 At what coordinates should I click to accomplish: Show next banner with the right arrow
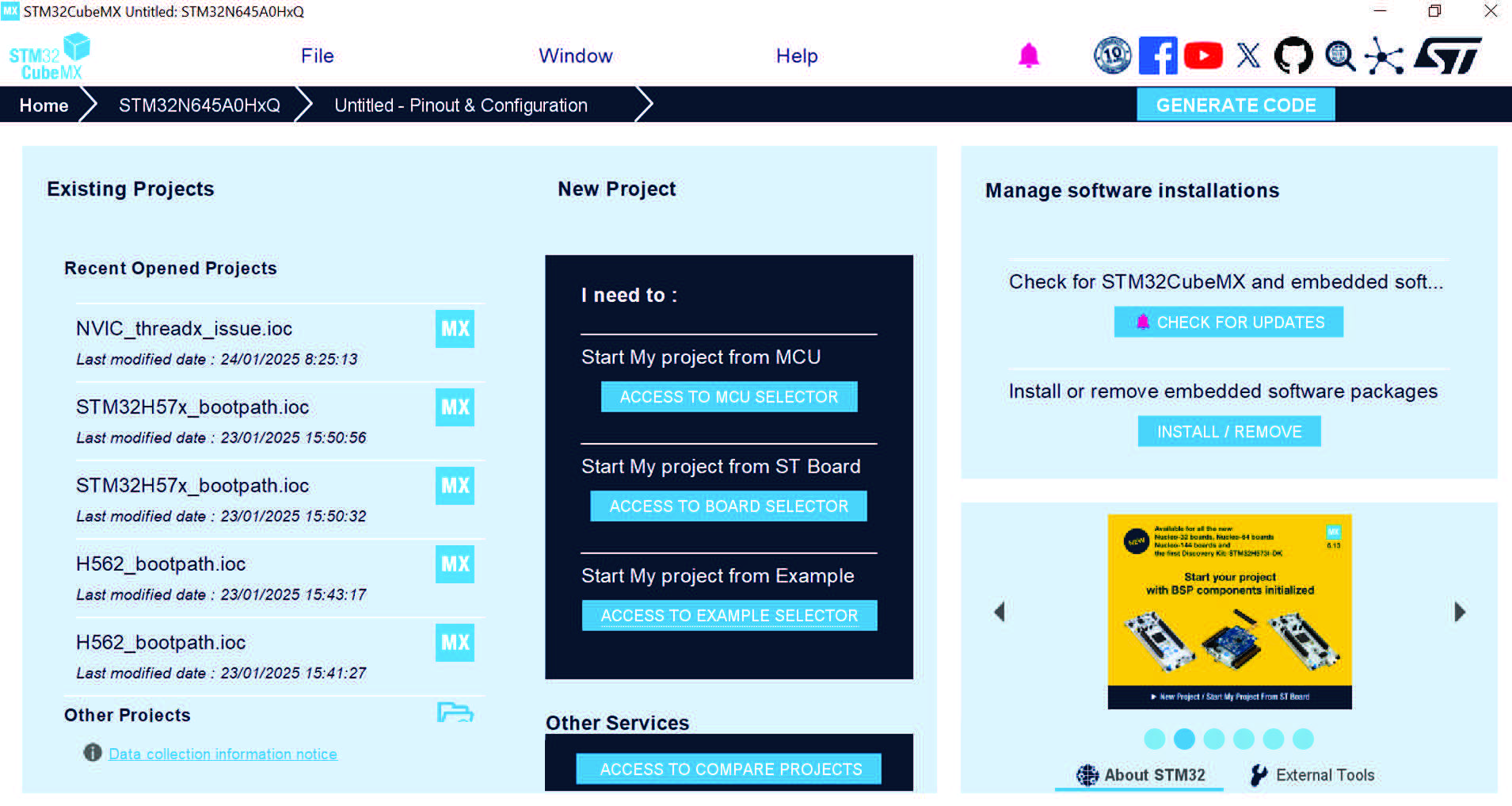tap(1460, 612)
